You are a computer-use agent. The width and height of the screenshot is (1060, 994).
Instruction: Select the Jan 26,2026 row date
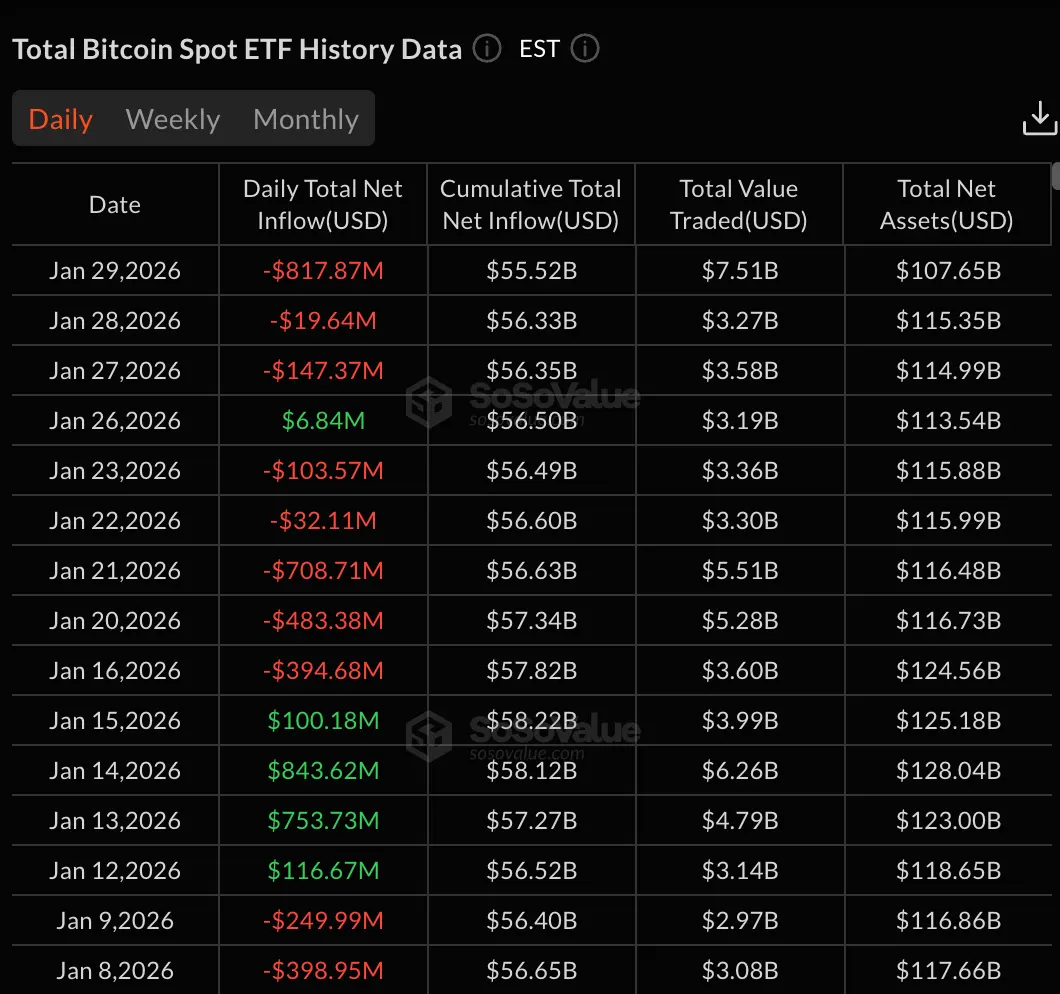115,421
